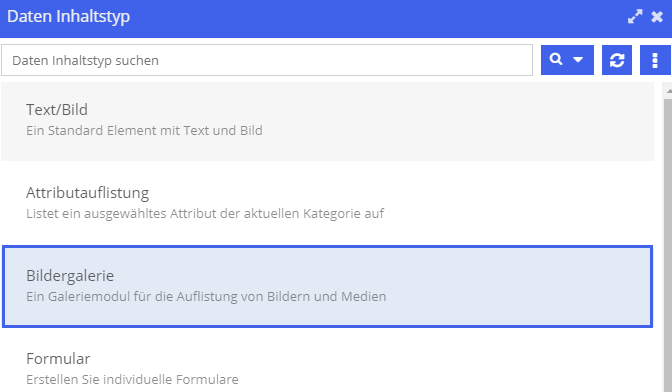
Task: Click description 'Ein Standard Element mit Text und Bild'
Action: coord(144,130)
